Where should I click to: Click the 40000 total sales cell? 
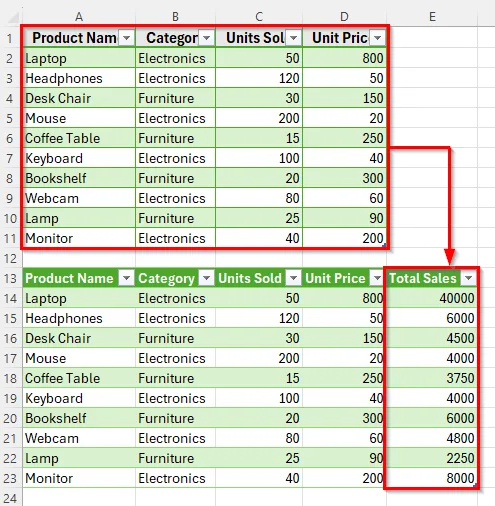coord(432,298)
